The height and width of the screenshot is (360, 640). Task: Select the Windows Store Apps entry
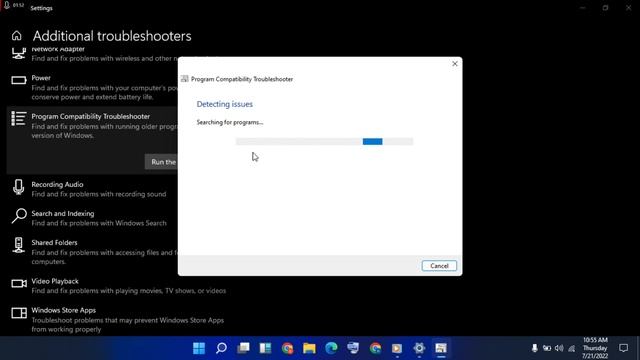[x=118, y=320]
